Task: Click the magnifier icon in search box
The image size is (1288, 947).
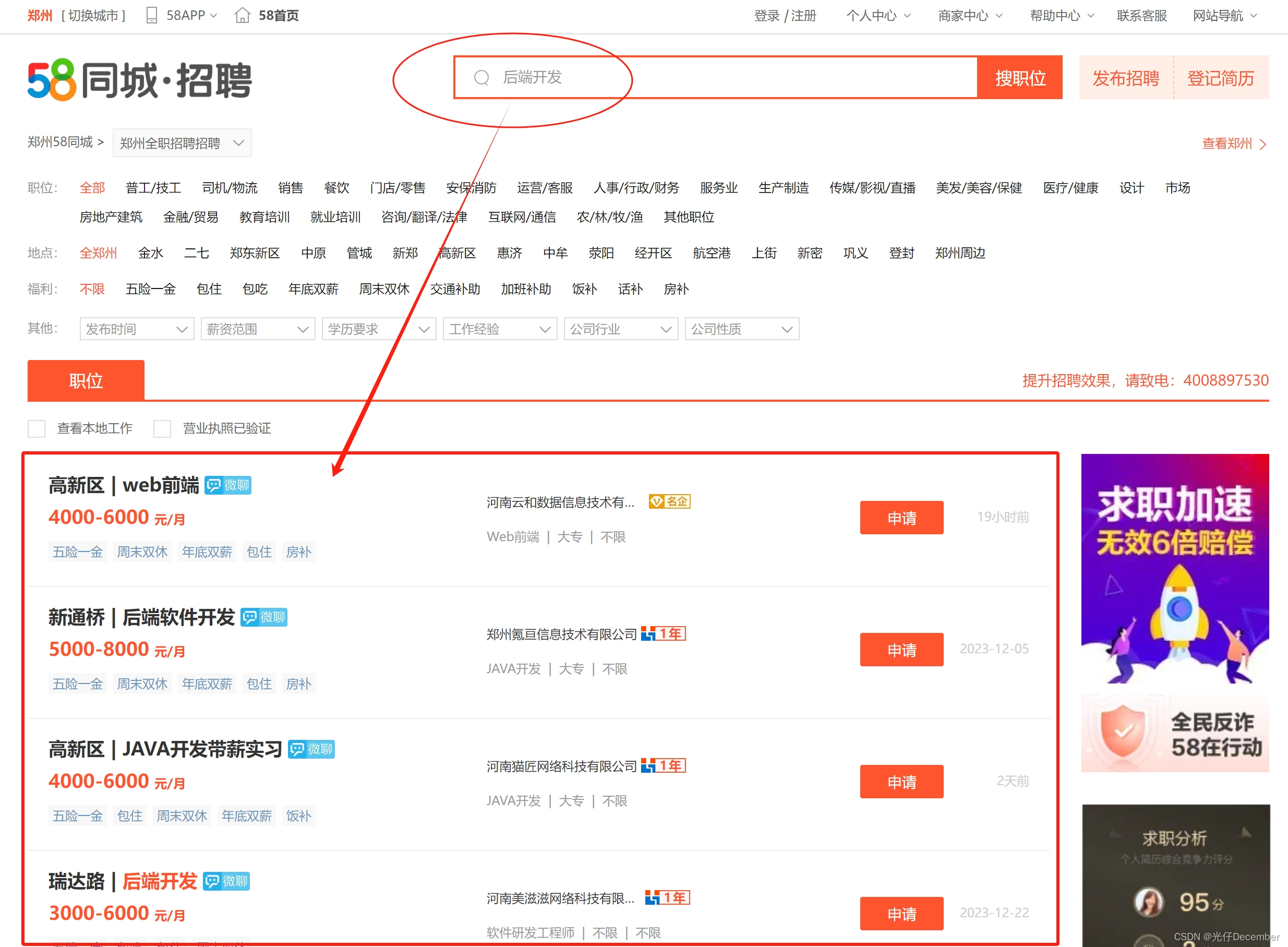Action: (482, 77)
